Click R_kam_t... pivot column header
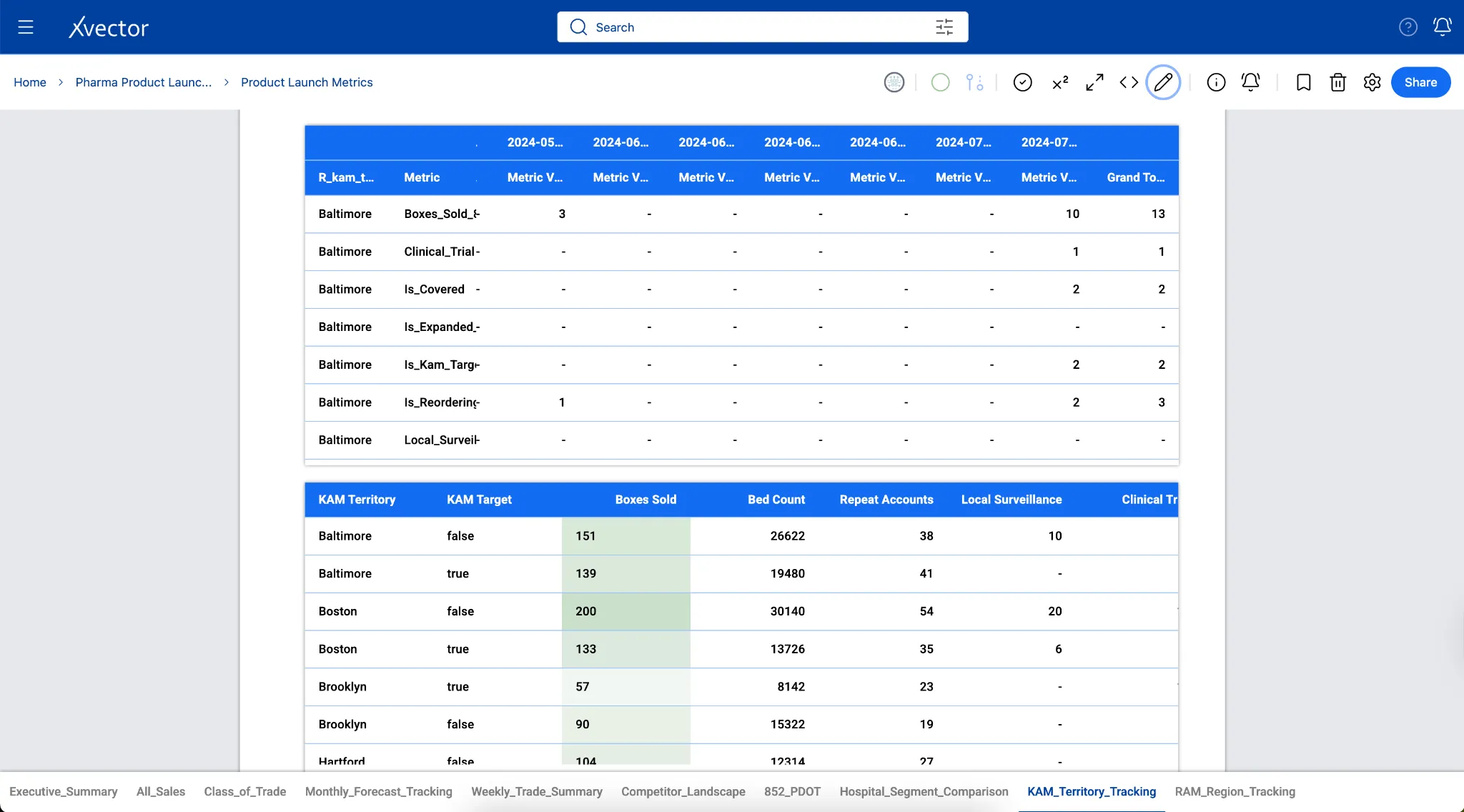The image size is (1464, 812). pyautogui.click(x=346, y=177)
